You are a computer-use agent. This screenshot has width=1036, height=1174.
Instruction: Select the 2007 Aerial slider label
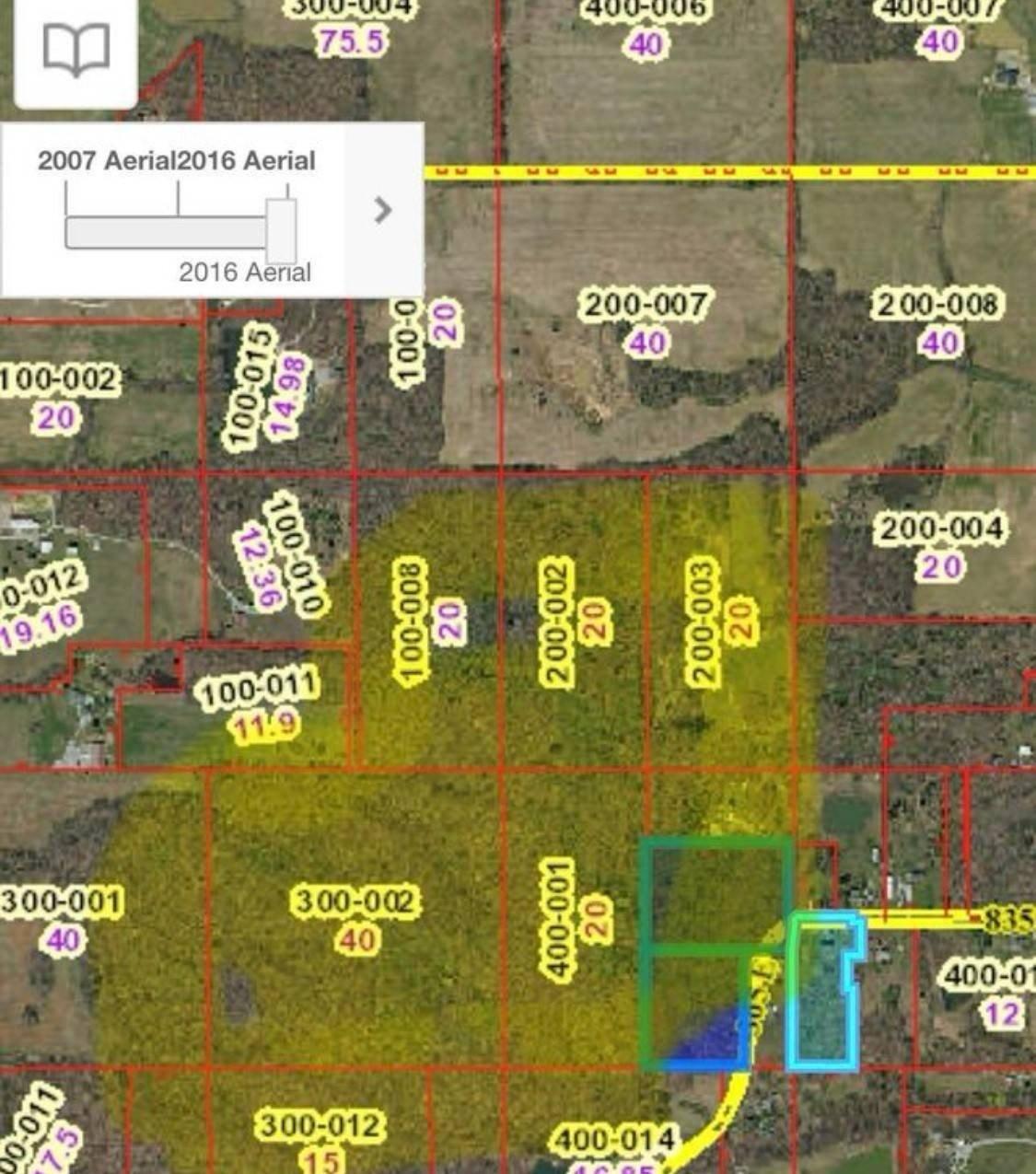(107, 160)
